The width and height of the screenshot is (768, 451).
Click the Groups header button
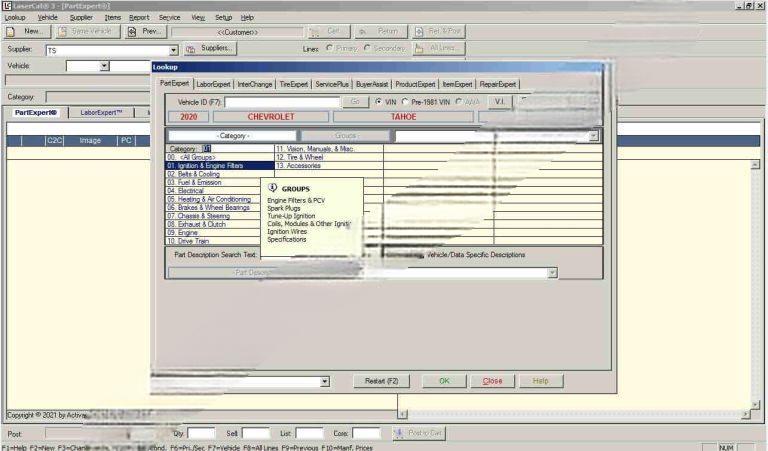tap(345, 136)
